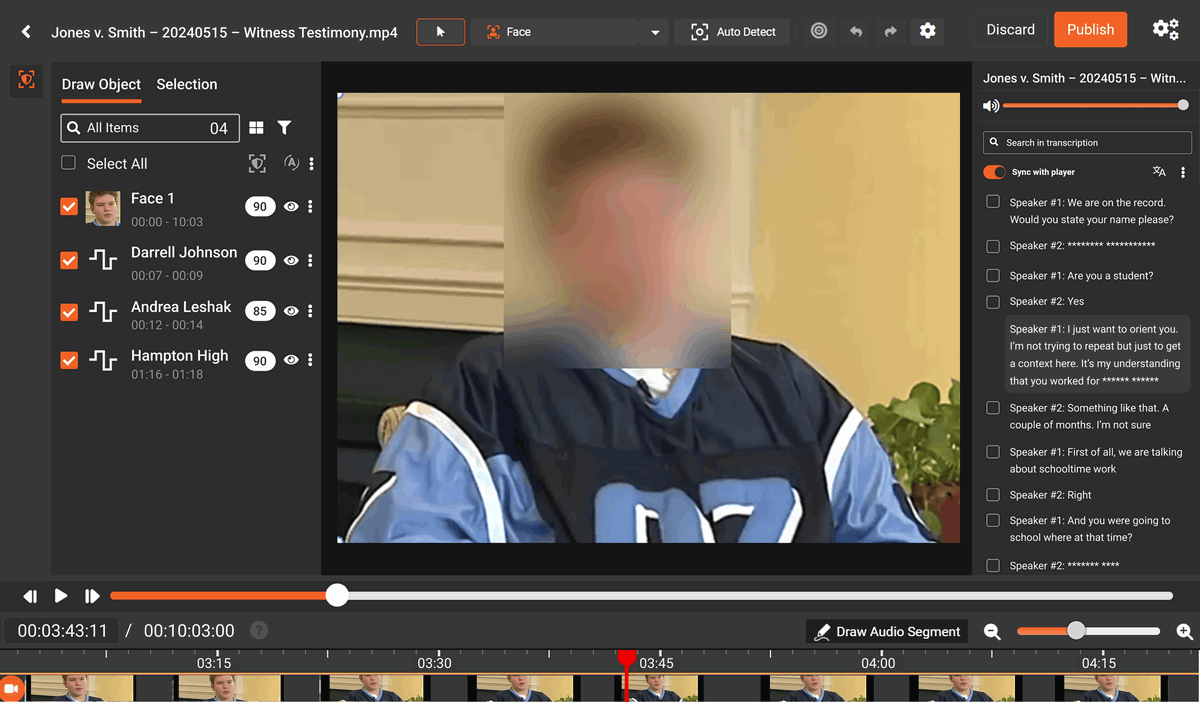The image size is (1200, 702).
Task: Click the redo arrow in toolbar
Action: (890, 32)
